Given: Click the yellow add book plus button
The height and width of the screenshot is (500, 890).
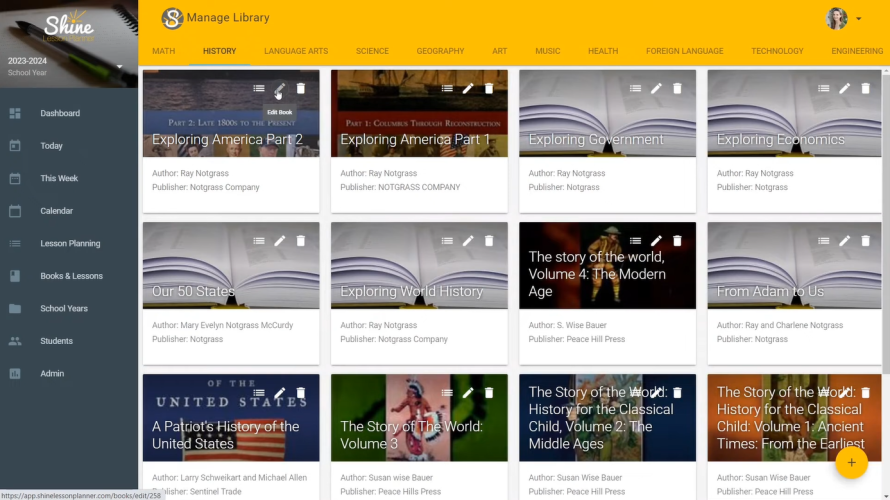Looking at the screenshot, I should click(851, 462).
